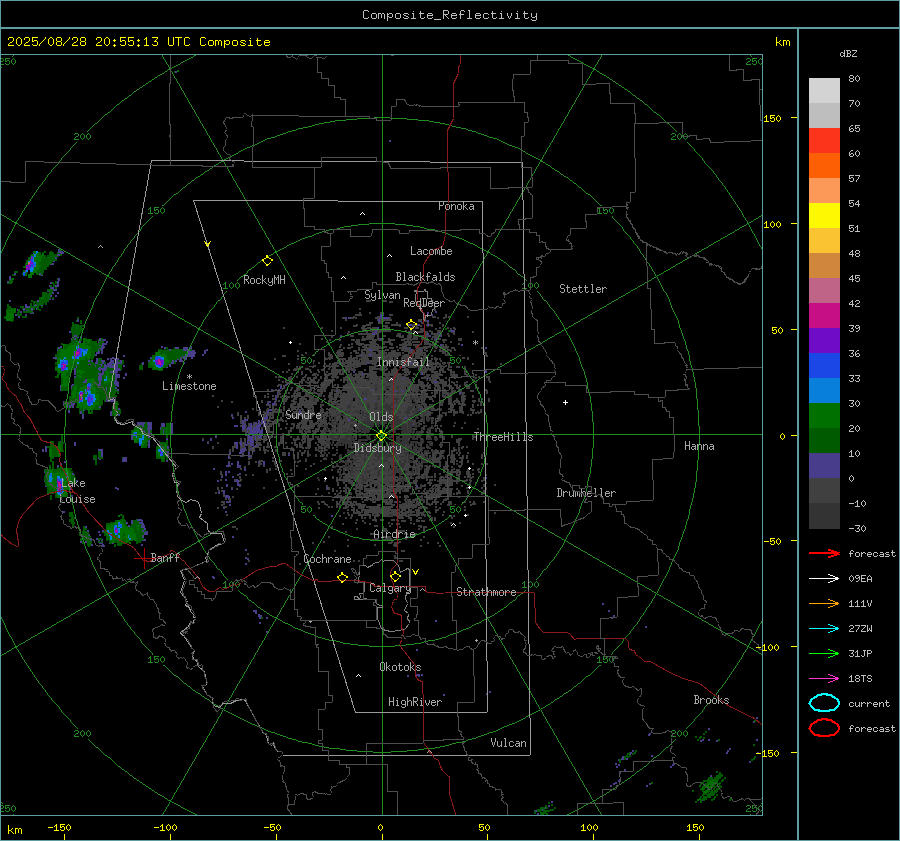The height and width of the screenshot is (841, 900).
Task: Click the HighRiver label
Action: pos(415,702)
